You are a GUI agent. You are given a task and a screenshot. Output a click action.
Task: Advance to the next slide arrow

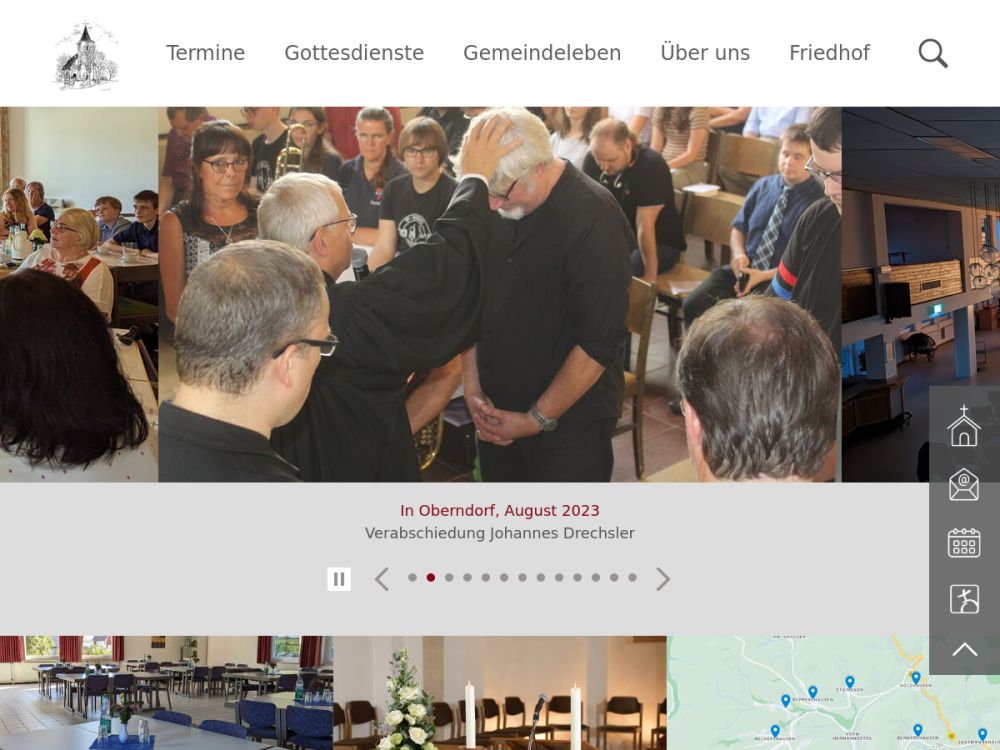pos(663,579)
